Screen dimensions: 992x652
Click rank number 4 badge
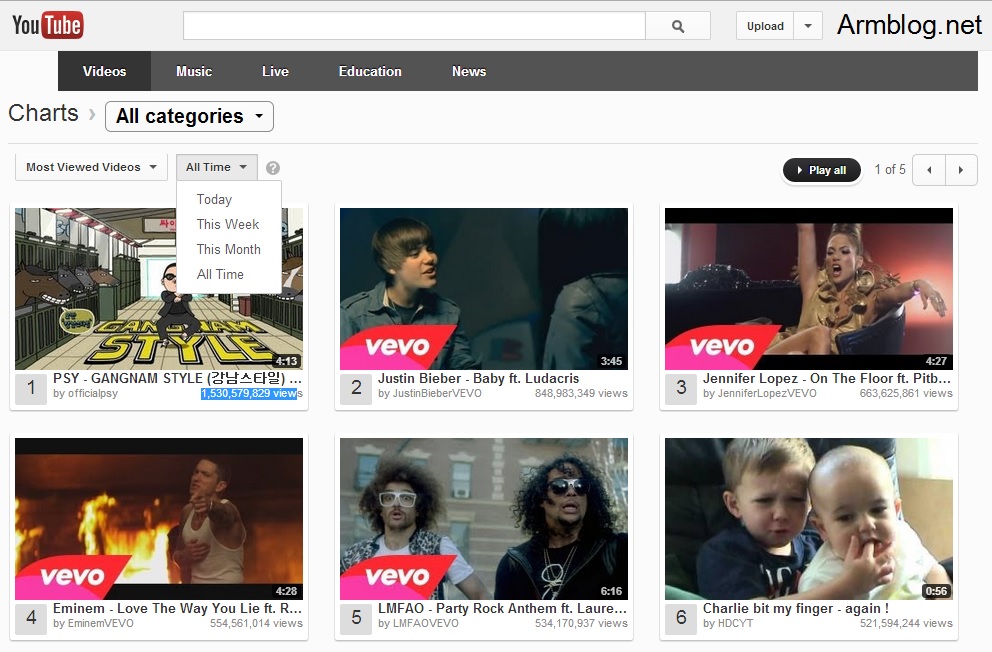pos(32,618)
